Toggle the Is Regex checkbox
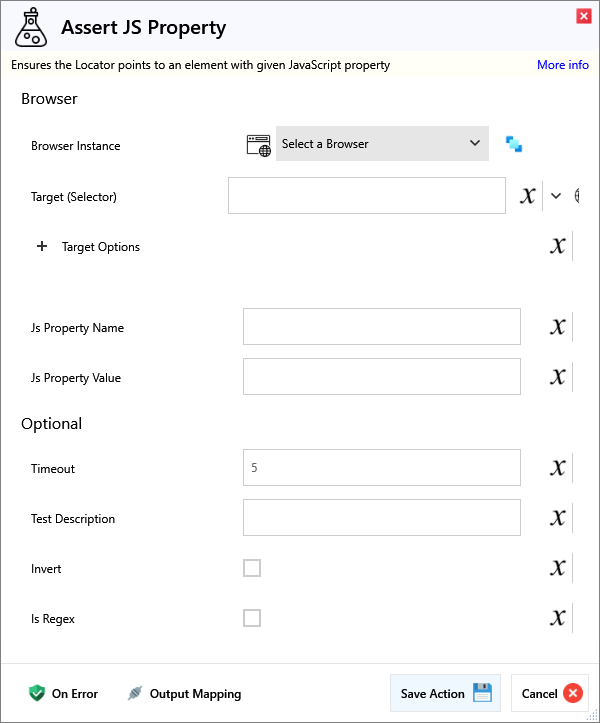Image resolution: width=600 pixels, height=723 pixels. click(252, 618)
